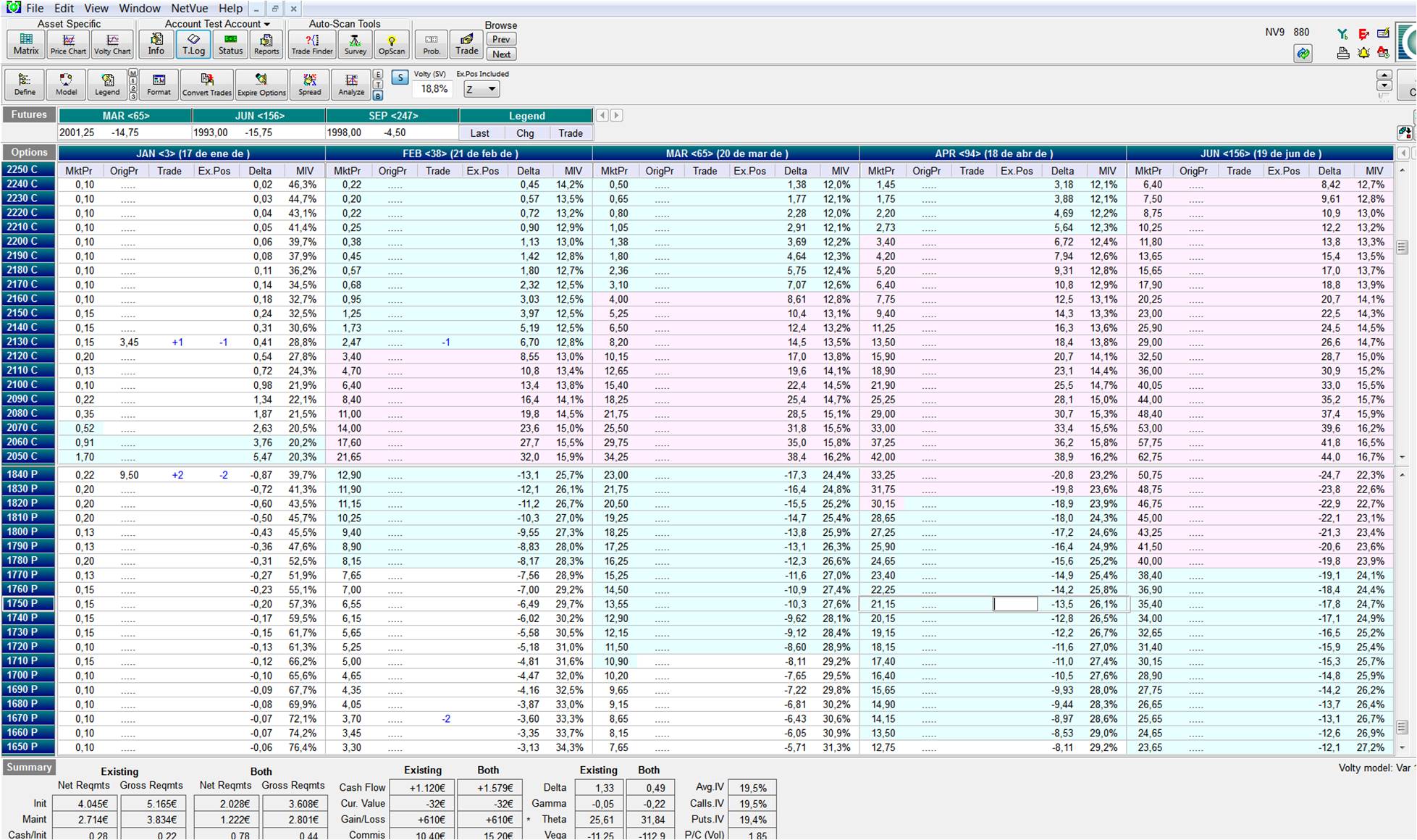The width and height of the screenshot is (1417, 840).
Task: Open the Volty Chart view
Action: tap(112, 43)
